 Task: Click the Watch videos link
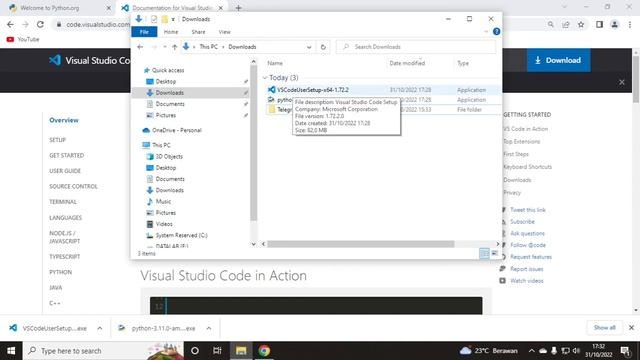click(x=527, y=281)
